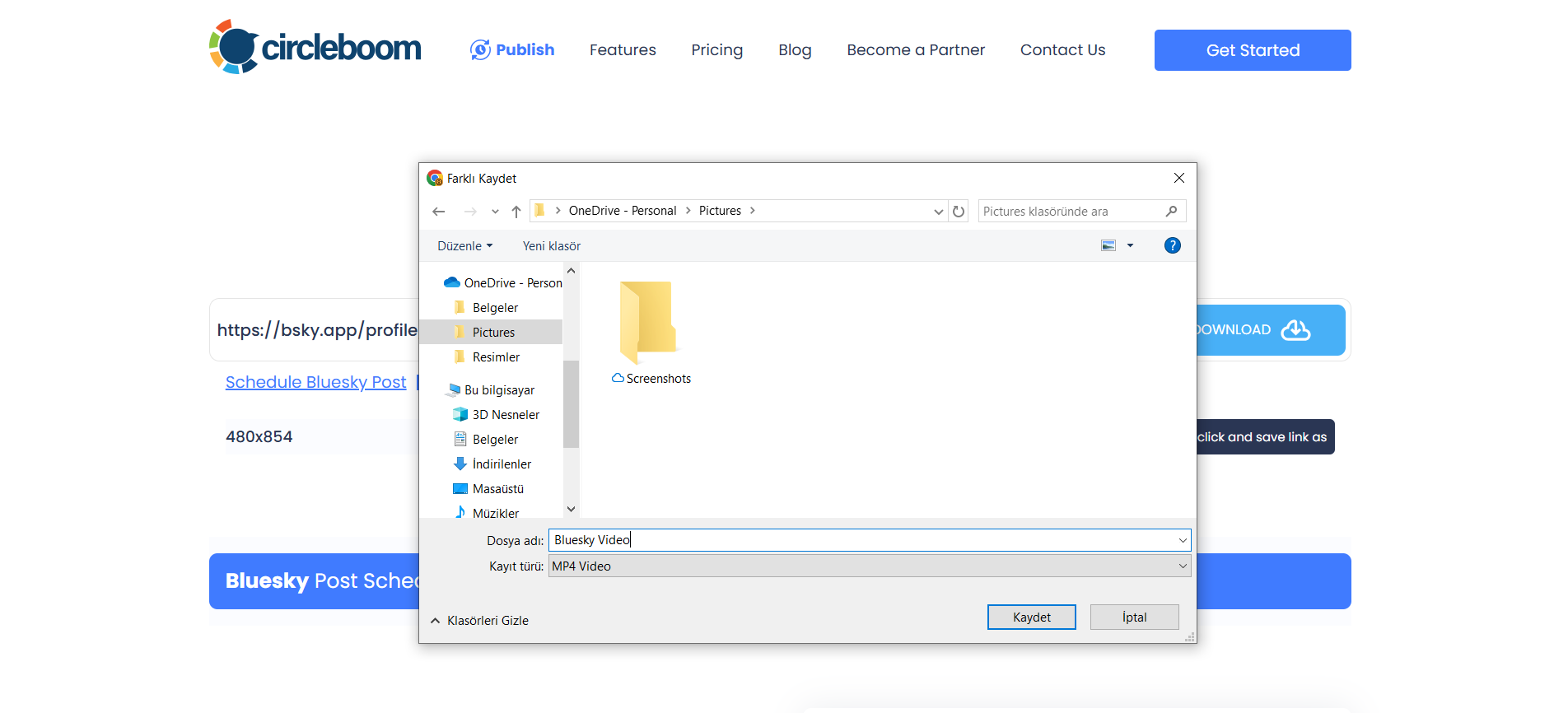Click the DOWNLOAD button on webpage

pos(1271,330)
